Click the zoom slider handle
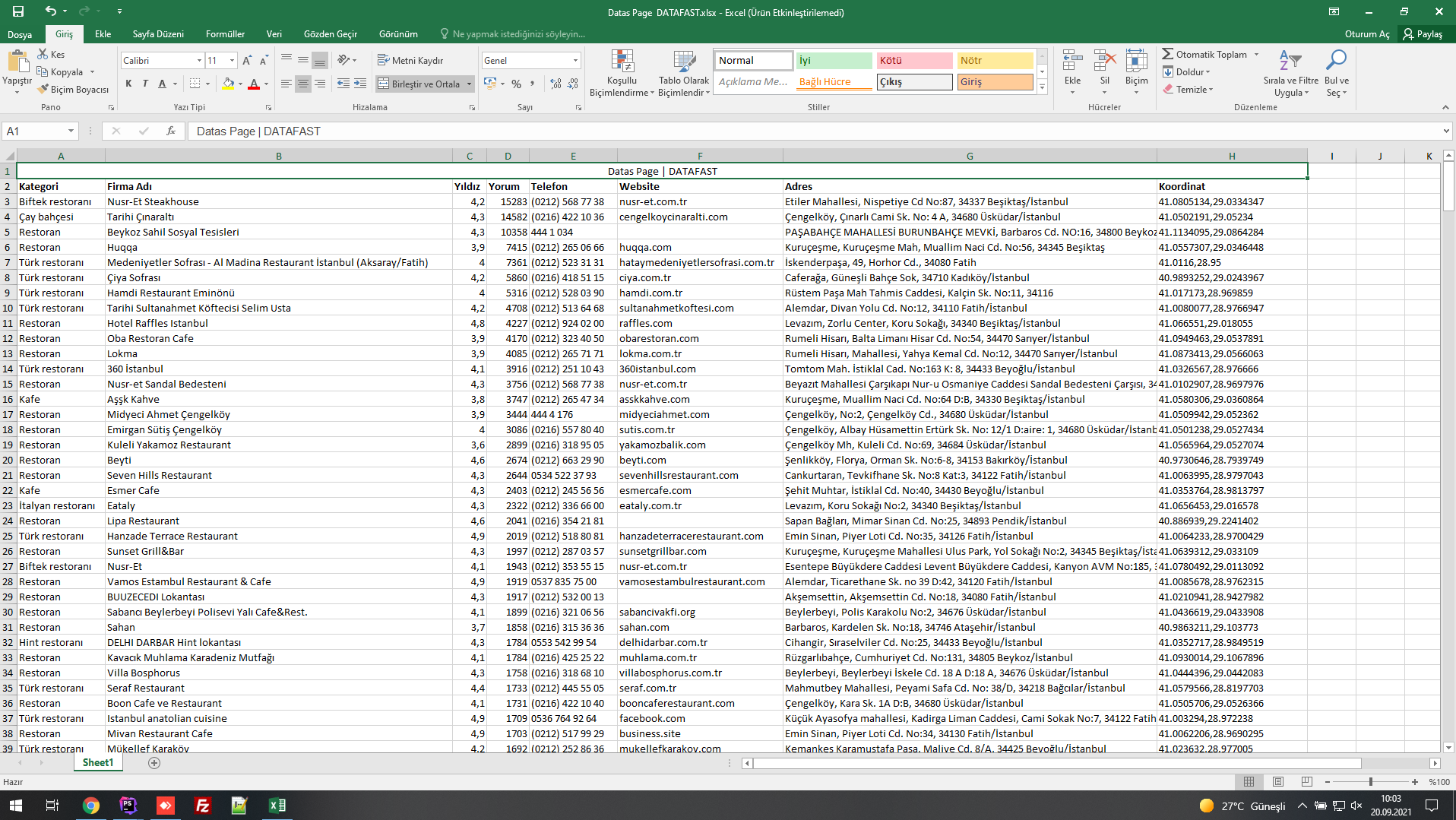1456x820 pixels. tap(1371, 781)
